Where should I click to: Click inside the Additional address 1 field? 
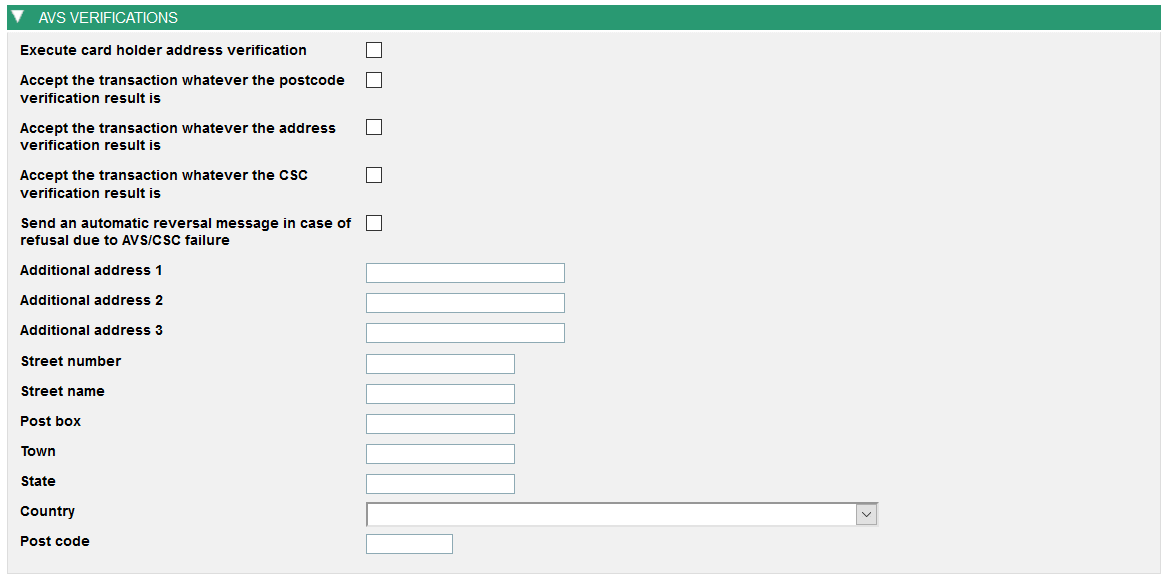click(x=465, y=272)
